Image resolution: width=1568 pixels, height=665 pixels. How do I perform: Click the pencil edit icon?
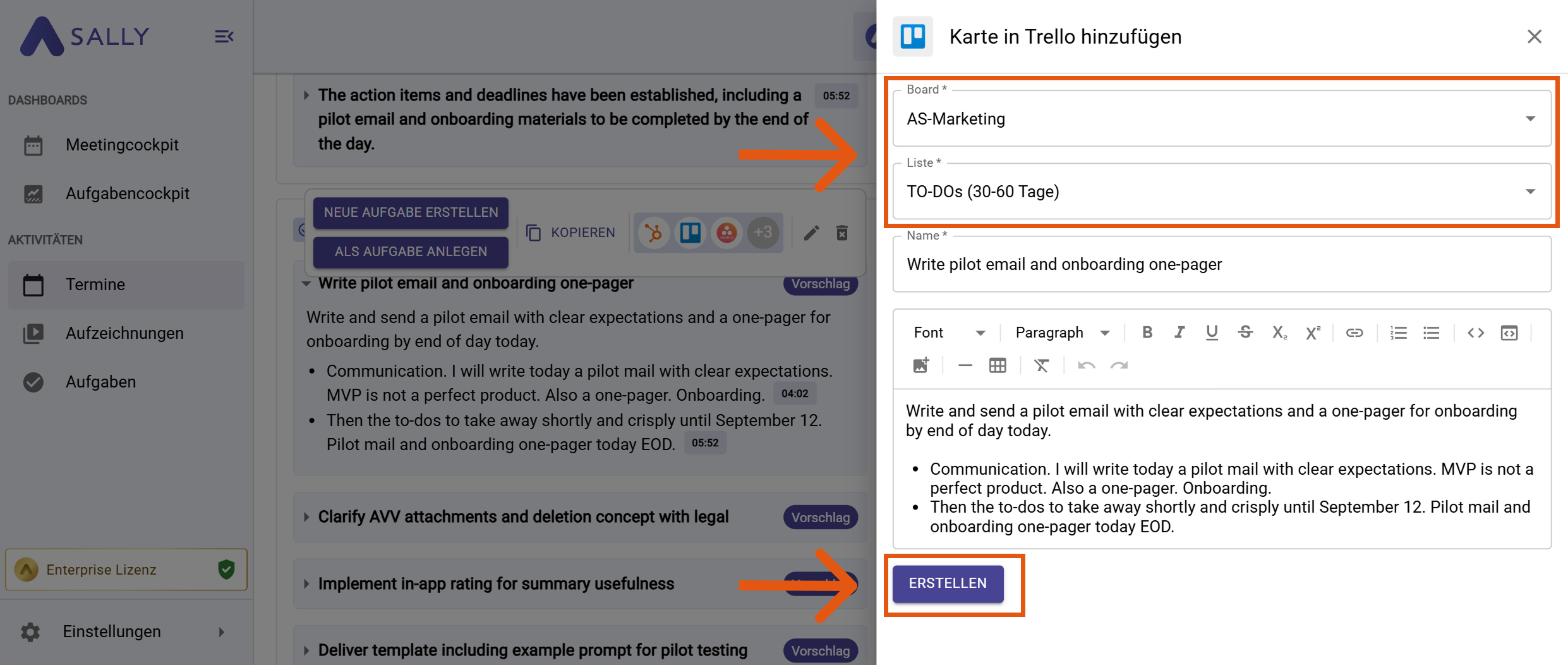(812, 233)
